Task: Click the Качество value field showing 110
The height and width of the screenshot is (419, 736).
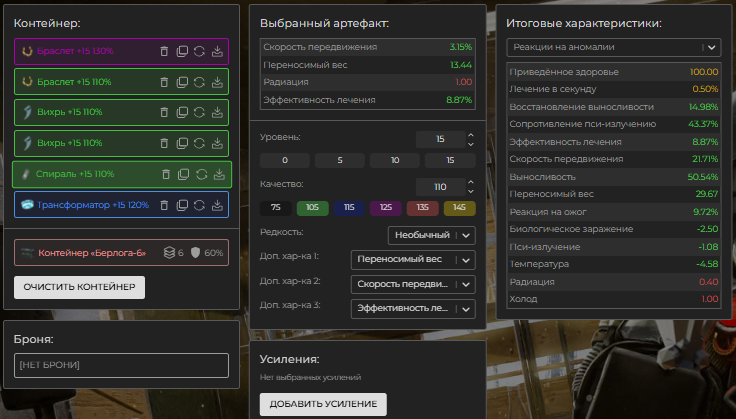Action: click(440, 187)
